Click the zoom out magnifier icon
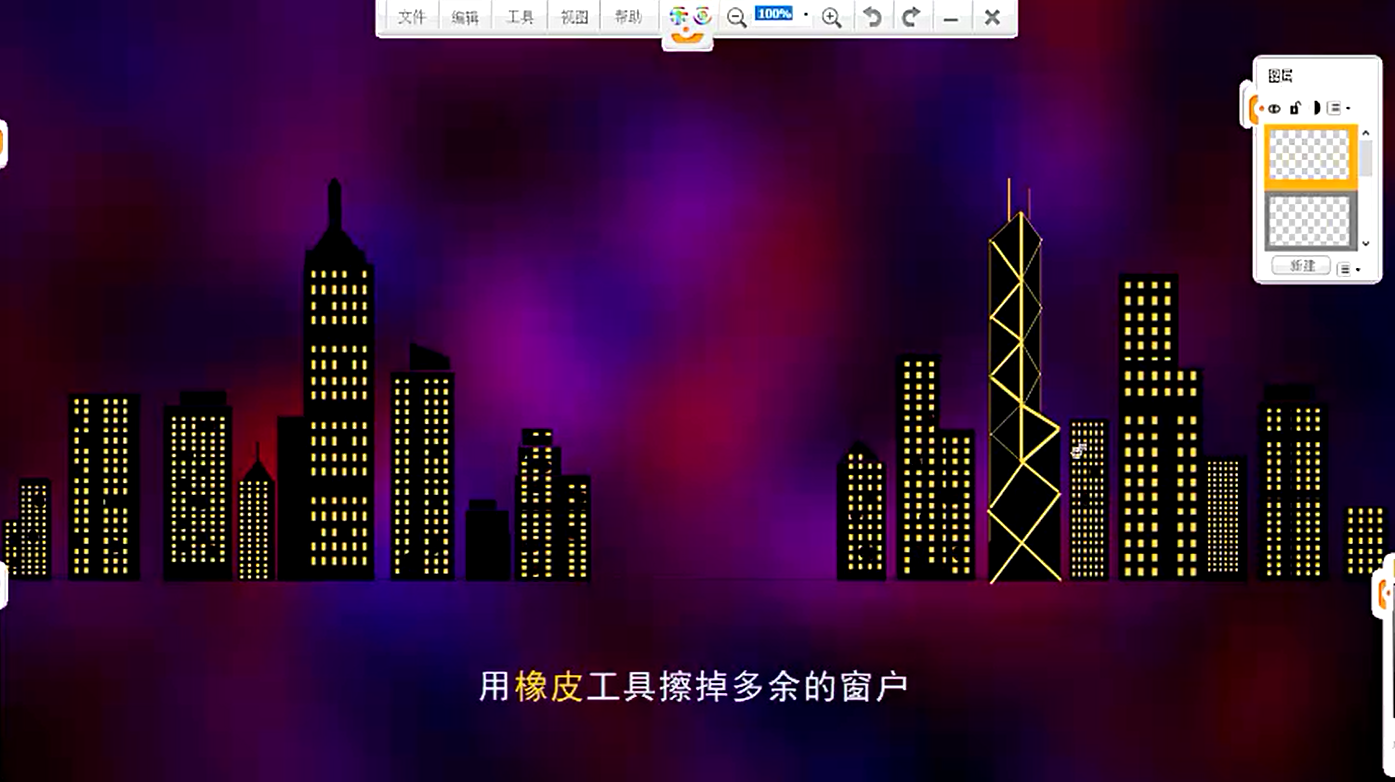Viewport: 1395px width, 782px height. (x=737, y=17)
